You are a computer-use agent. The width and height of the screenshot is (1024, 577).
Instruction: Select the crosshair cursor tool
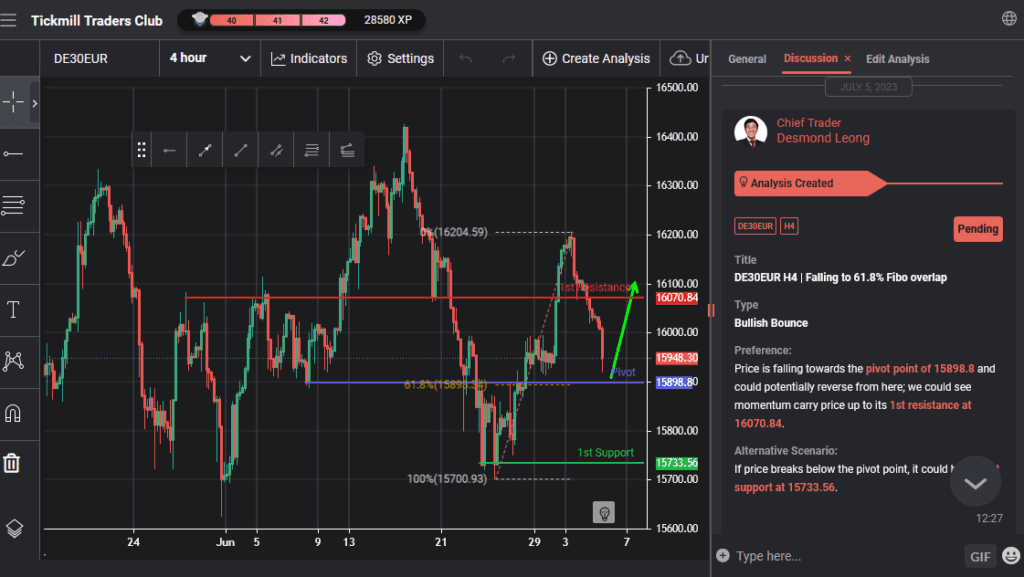point(14,102)
